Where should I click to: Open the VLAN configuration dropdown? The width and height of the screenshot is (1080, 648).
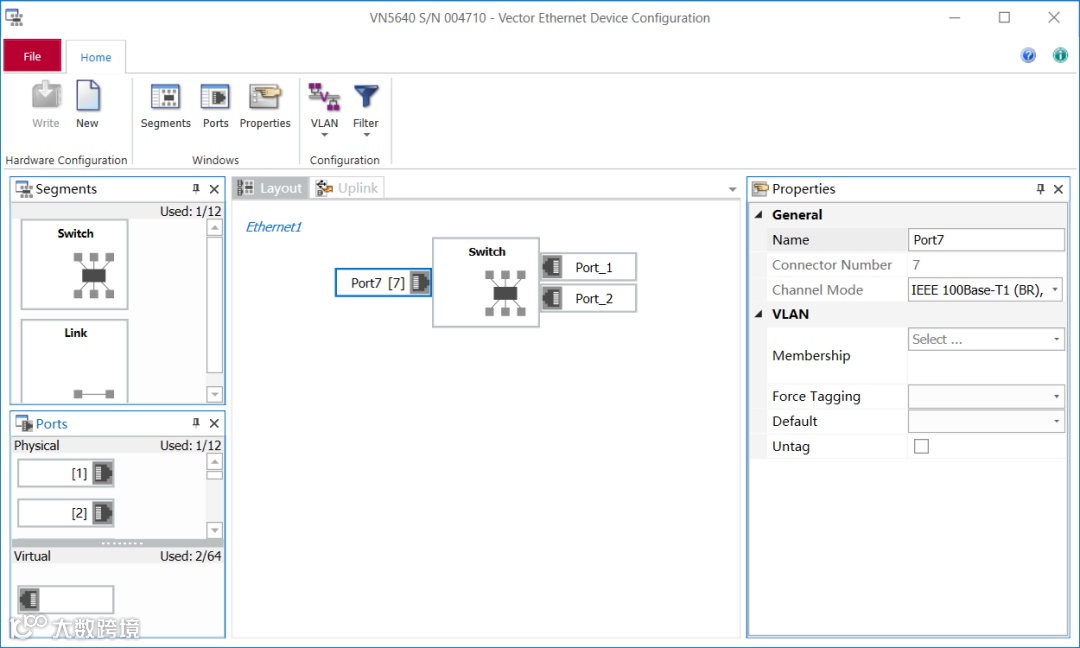324,109
